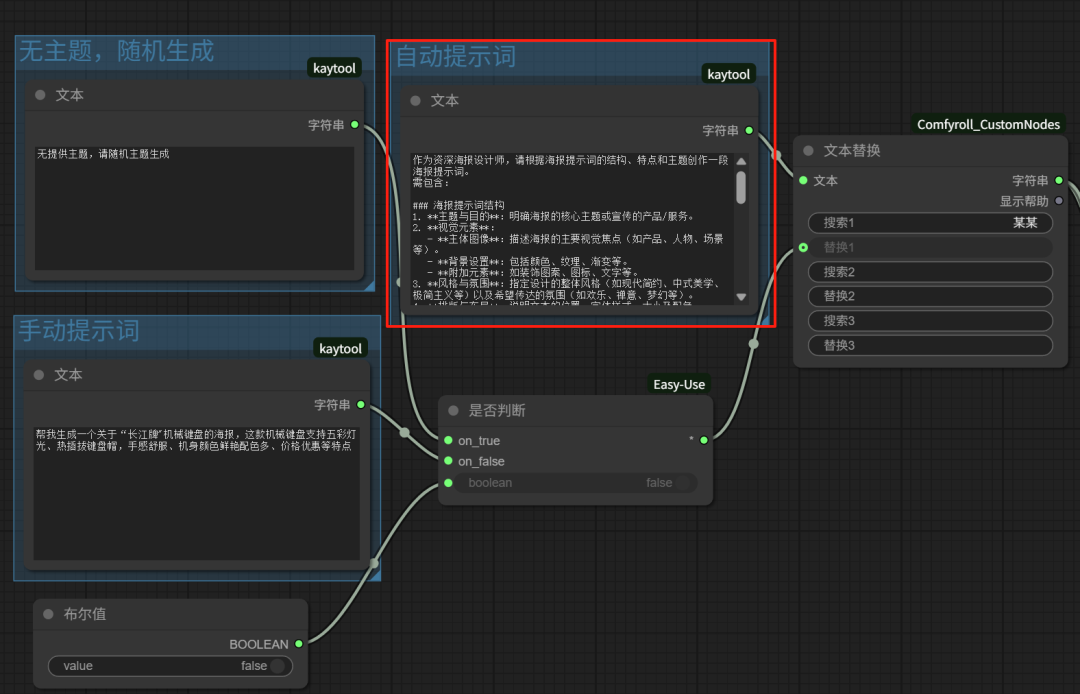Click the 显示帮助 output connector

click(x=1059, y=201)
